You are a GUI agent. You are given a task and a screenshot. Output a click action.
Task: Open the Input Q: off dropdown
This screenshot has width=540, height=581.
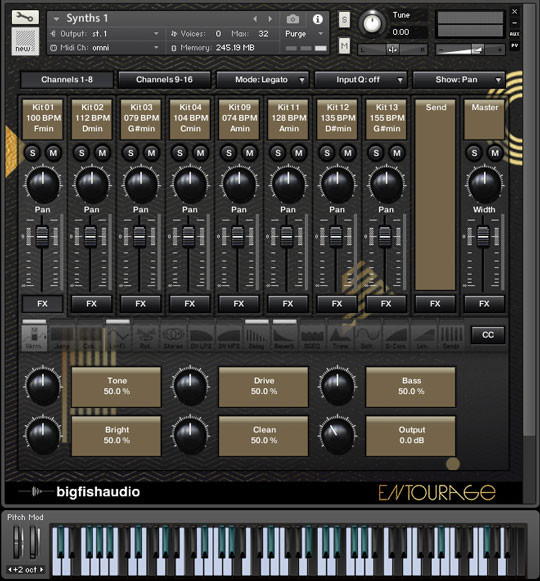[x=360, y=80]
